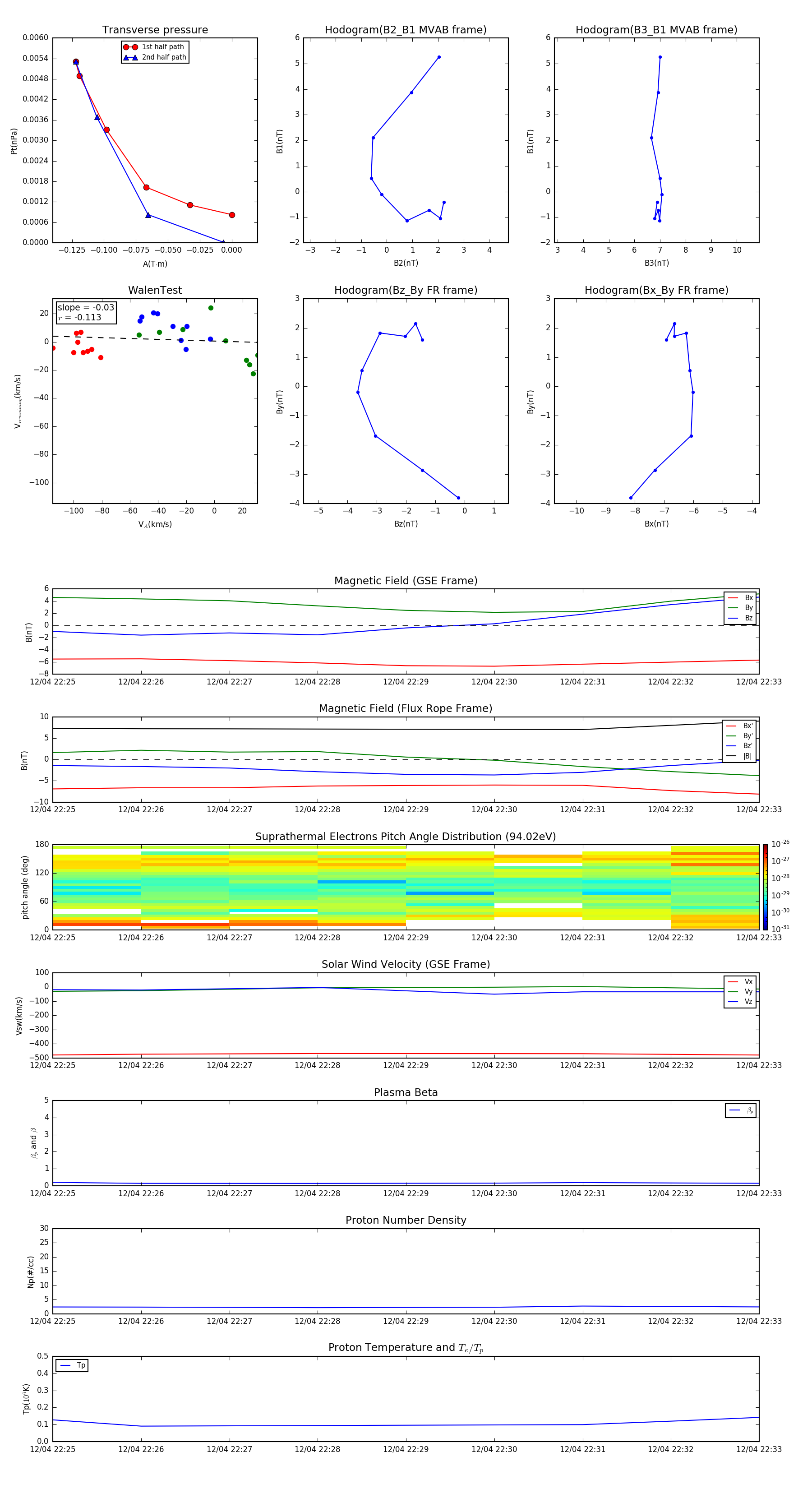Select the 'Hodogram(B2_B1 MVAB frame)' title

(406, 30)
